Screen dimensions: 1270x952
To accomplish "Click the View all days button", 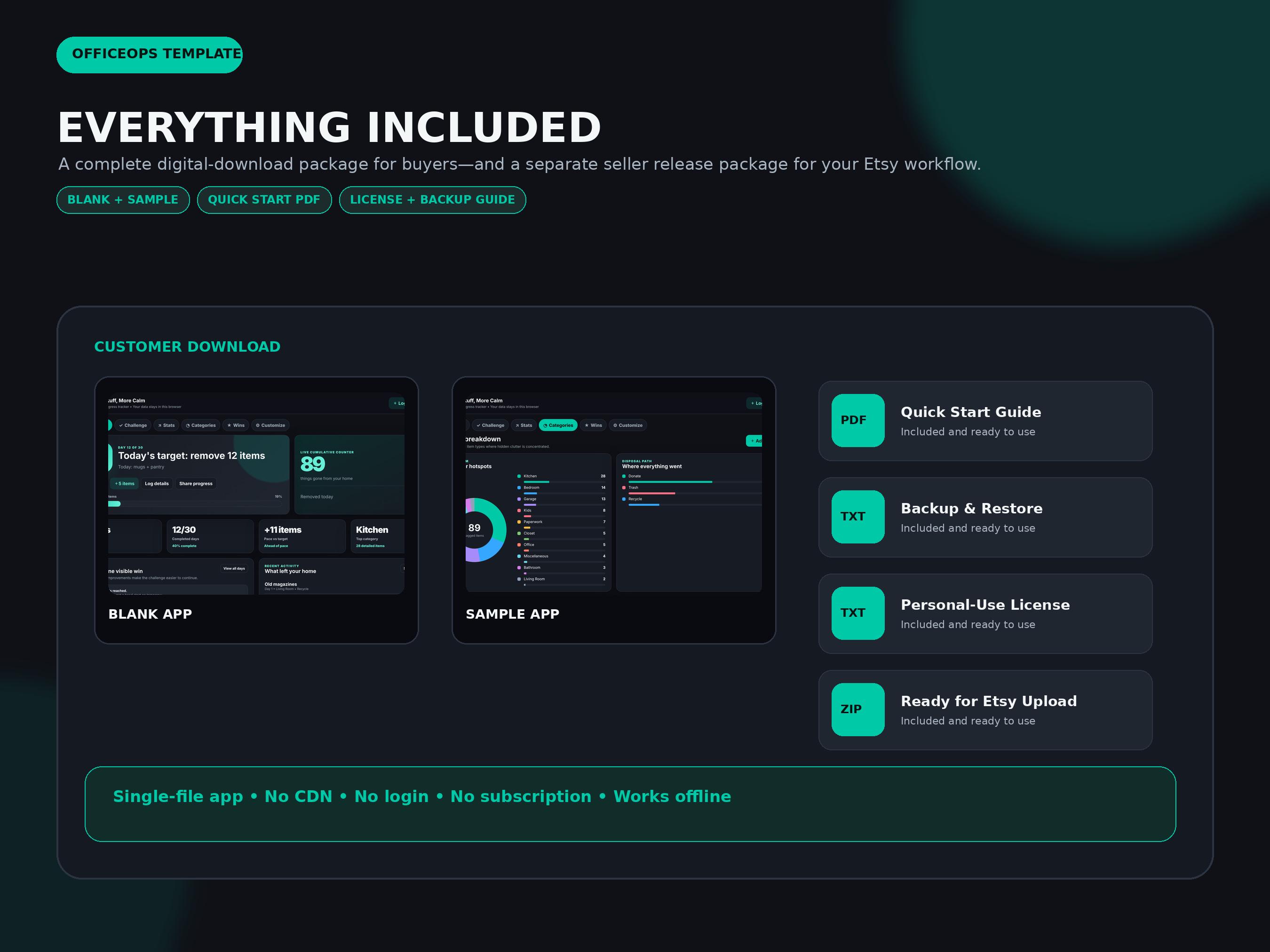I will (234, 569).
